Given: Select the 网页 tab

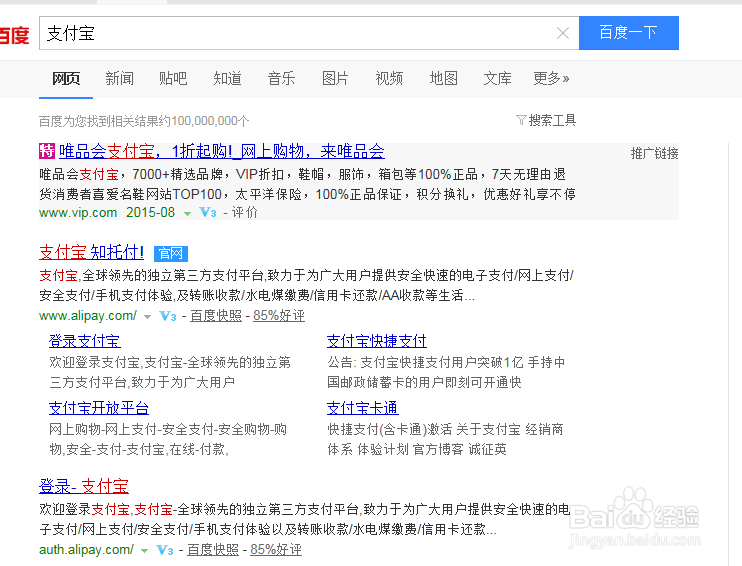Looking at the screenshot, I should pyautogui.click(x=66, y=78).
